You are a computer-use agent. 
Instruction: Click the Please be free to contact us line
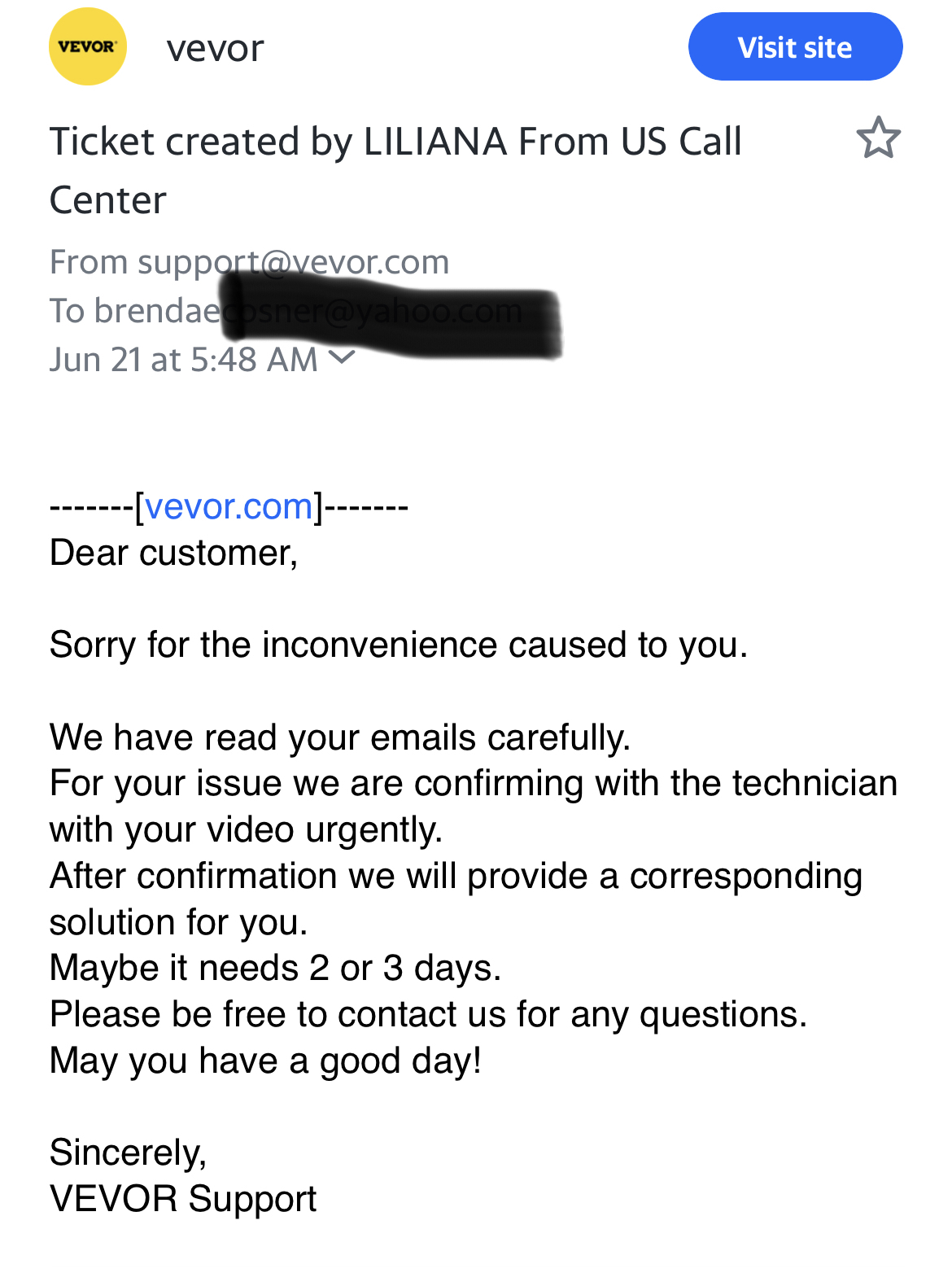tap(428, 1015)
